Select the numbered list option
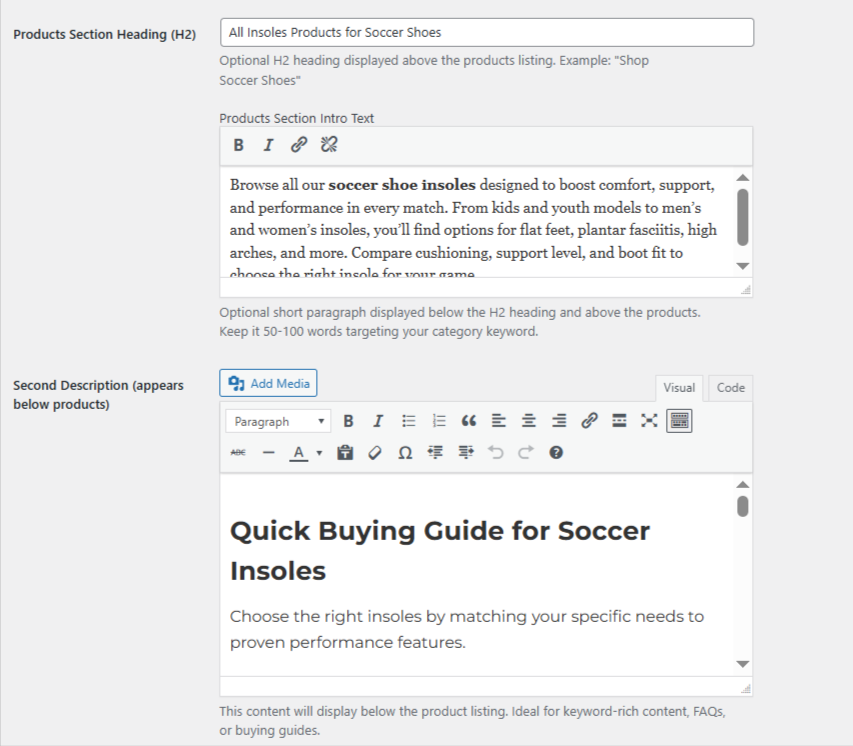Image resolution: width=853 pixels, height=746 pixels. pyautogui.click(x=438, y=420)
